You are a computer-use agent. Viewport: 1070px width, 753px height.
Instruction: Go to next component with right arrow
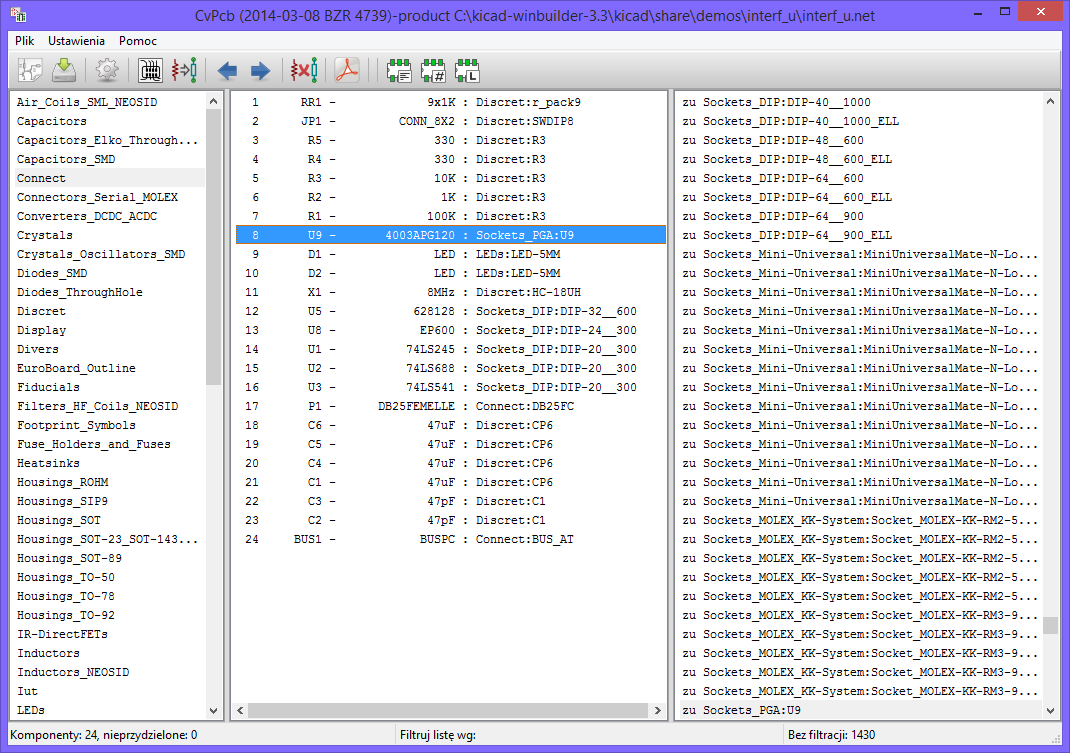(x=260, y=70)
